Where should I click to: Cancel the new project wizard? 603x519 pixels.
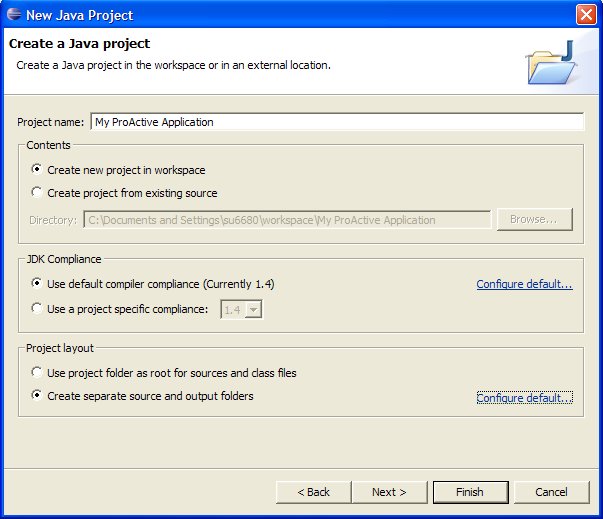551,492
